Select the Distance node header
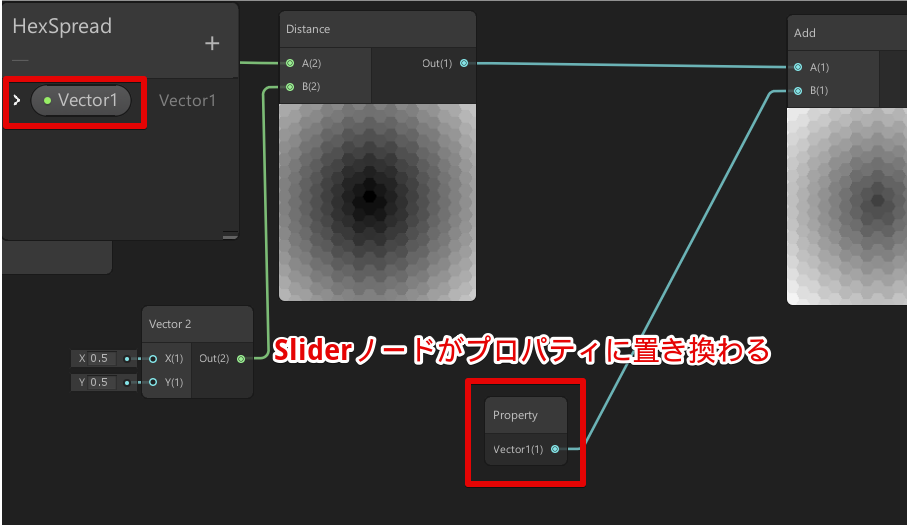Image resolution: width=907 pixels, height=525 pixels. tap(377, 29)
